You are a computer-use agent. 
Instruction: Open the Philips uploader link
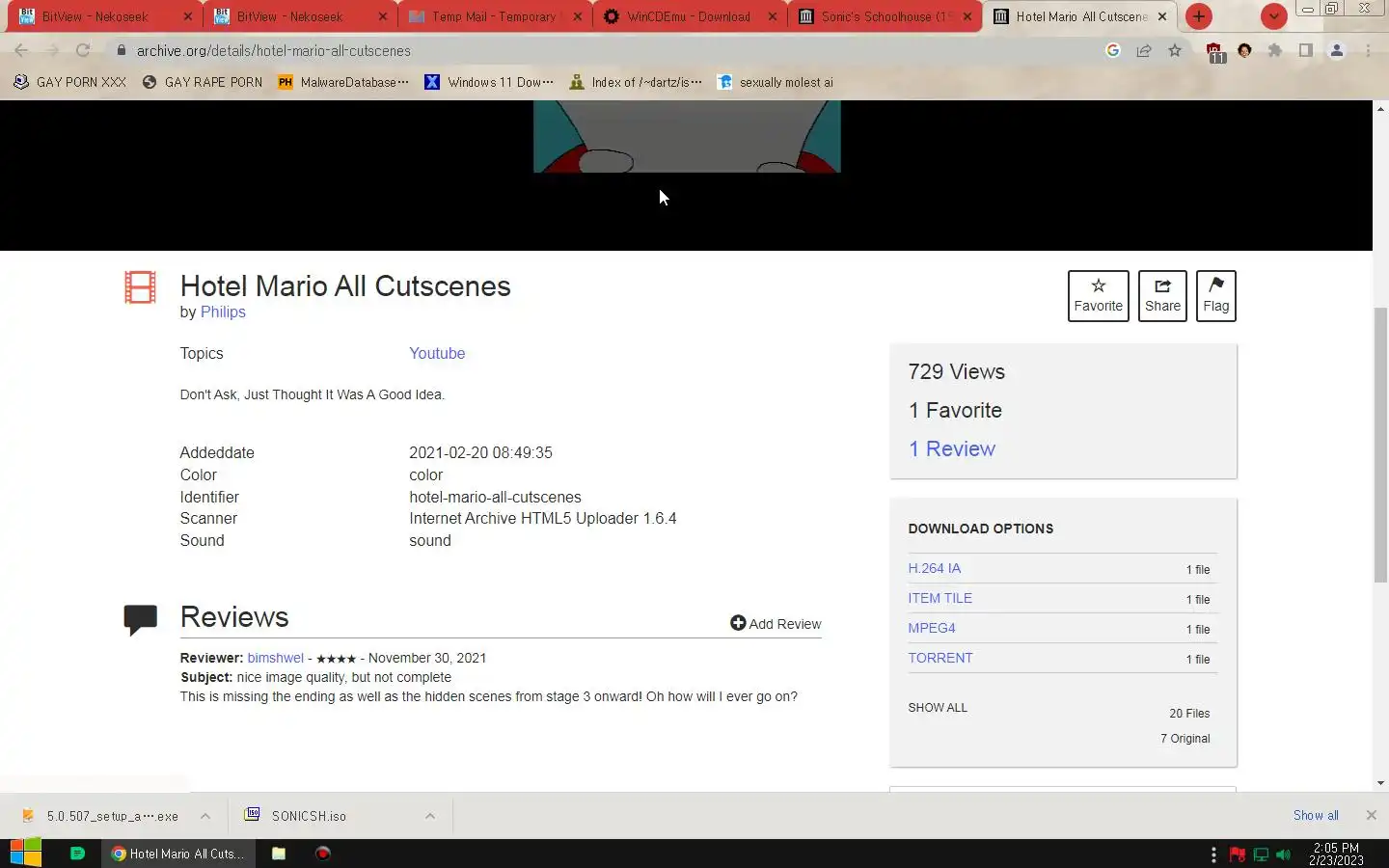pos(223,312)
